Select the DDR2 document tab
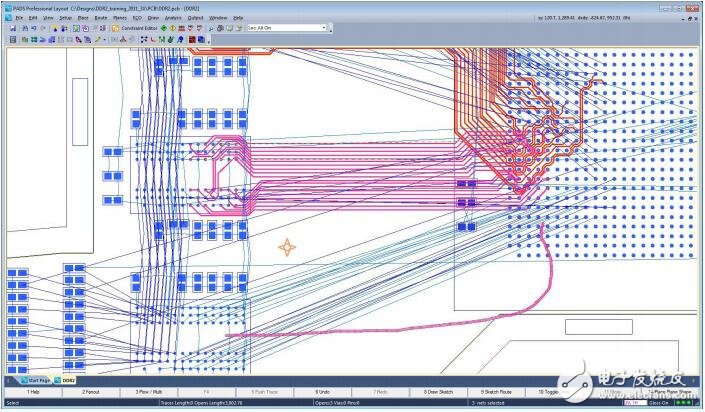This screenshot has width=705, height=412. pos(68,380)
